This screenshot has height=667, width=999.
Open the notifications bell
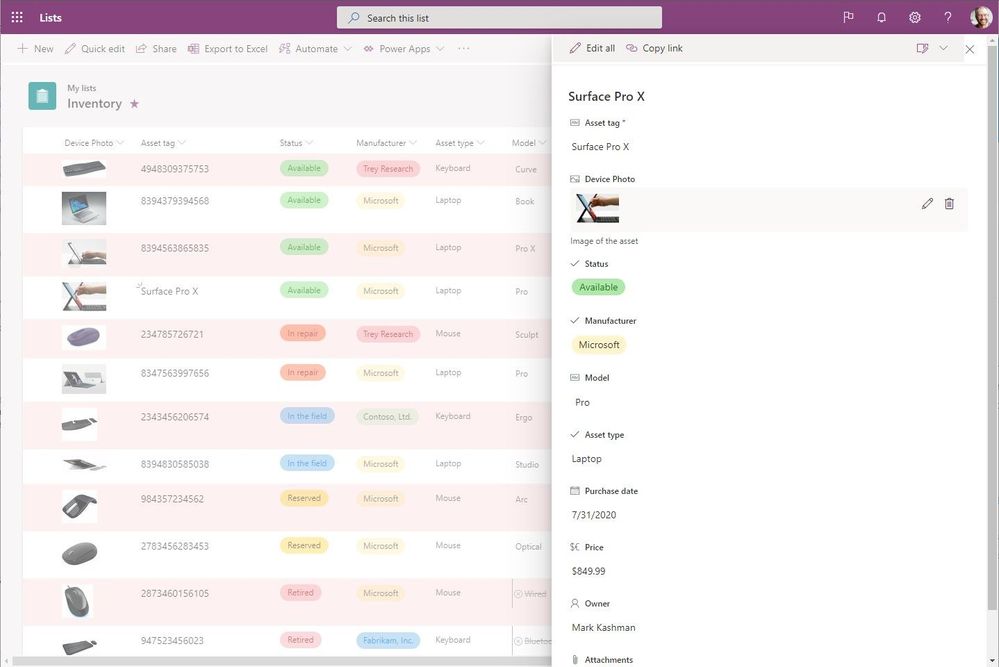click(881, 17)
